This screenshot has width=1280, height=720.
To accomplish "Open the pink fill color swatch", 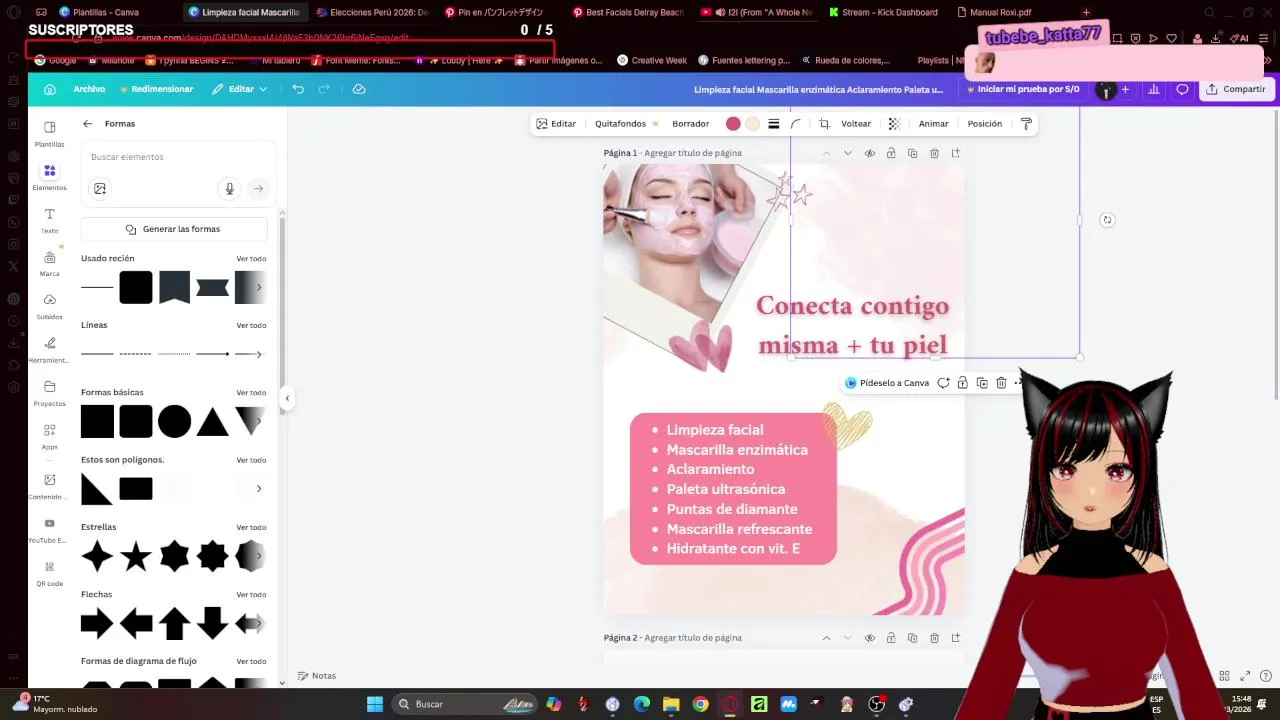I will (733, 124).
